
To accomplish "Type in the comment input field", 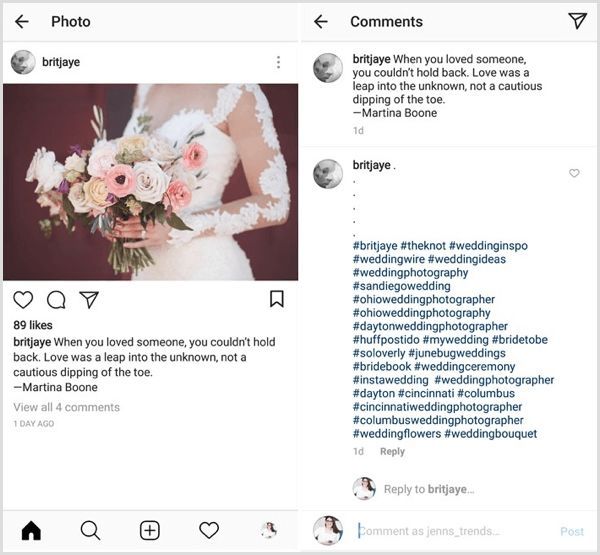I will click(440, 531).
